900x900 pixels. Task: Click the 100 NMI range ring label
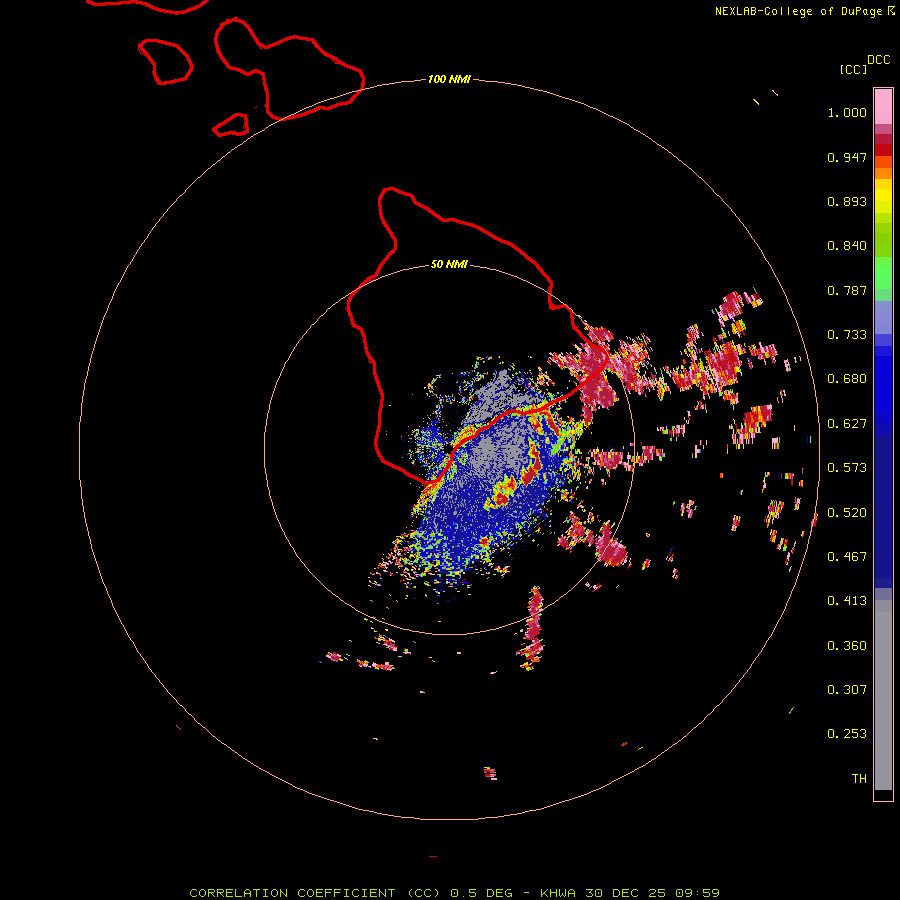[449, 79]
